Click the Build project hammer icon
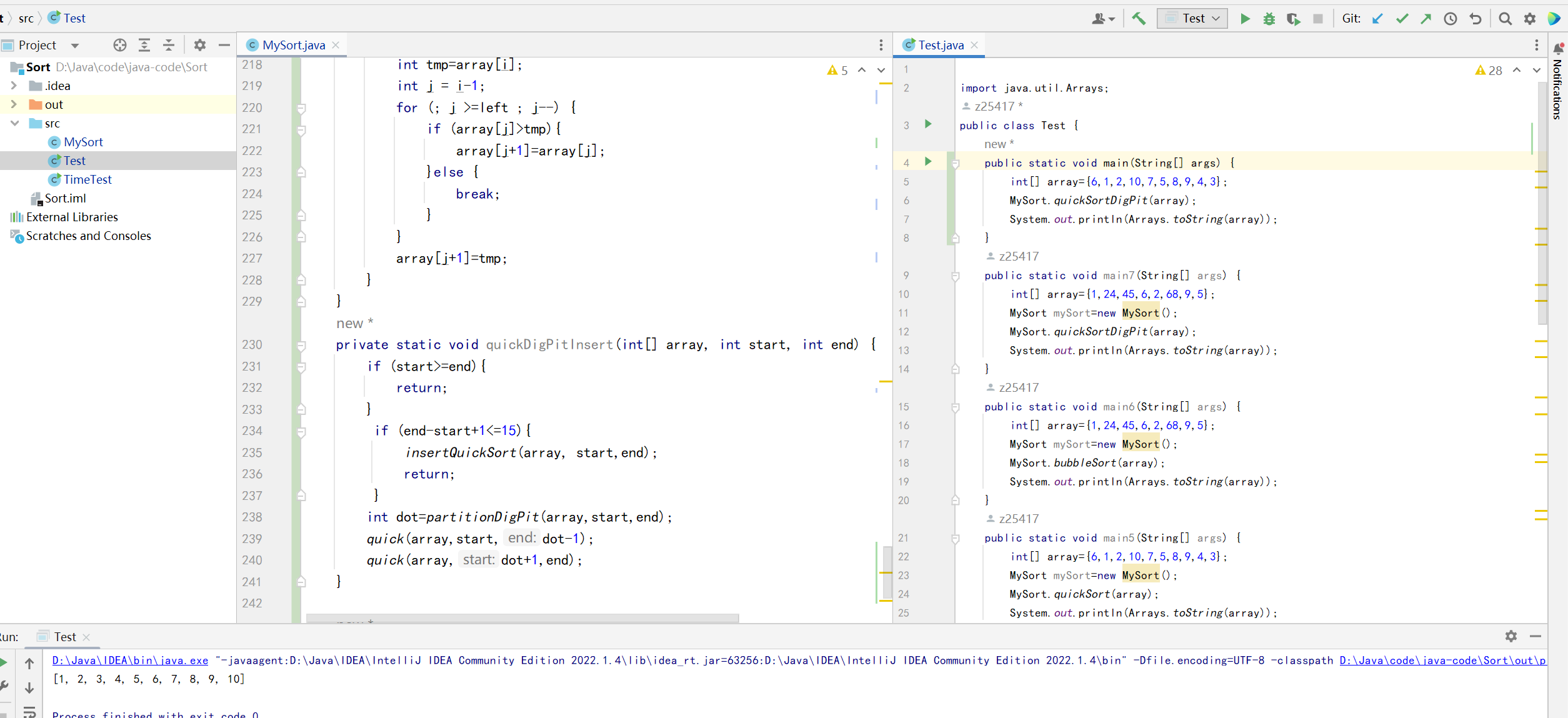This screenshot has width=1568, height=718. [1138, 19]
